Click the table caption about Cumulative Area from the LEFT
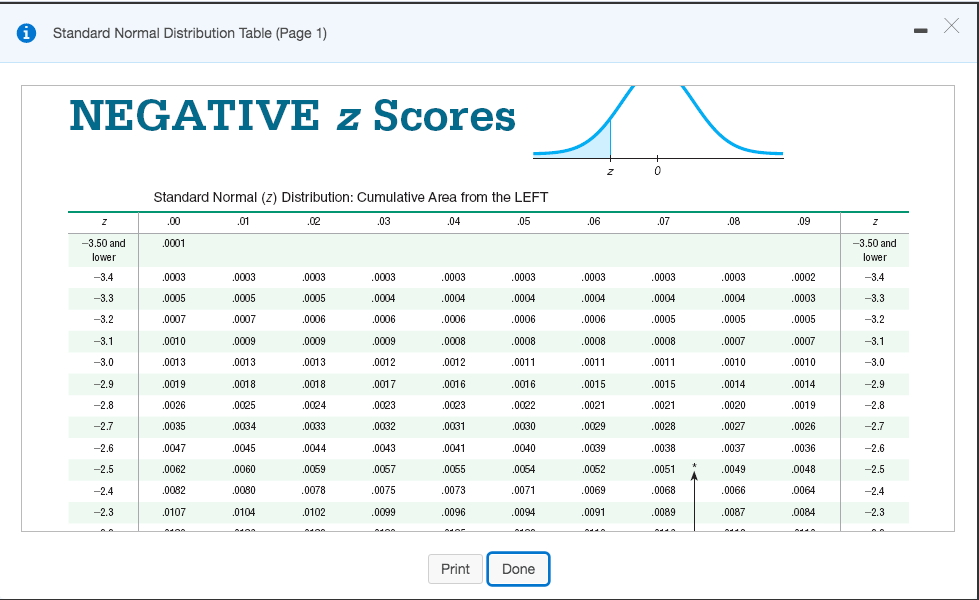The image size is (979, 600). (x=350, y=197)
